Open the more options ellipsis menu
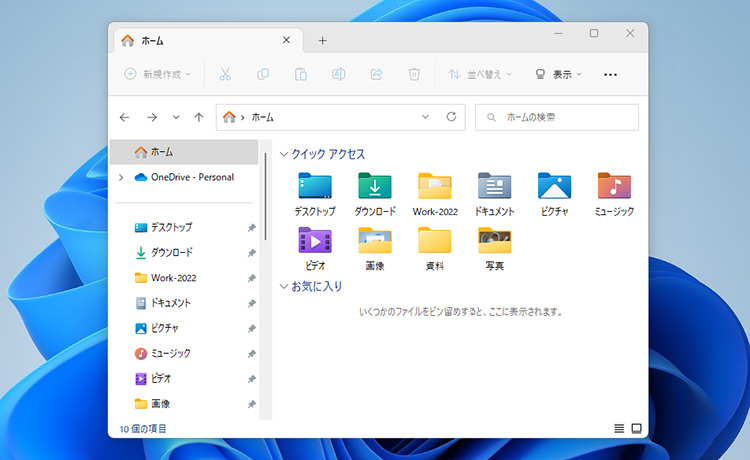 click(611, 74)
